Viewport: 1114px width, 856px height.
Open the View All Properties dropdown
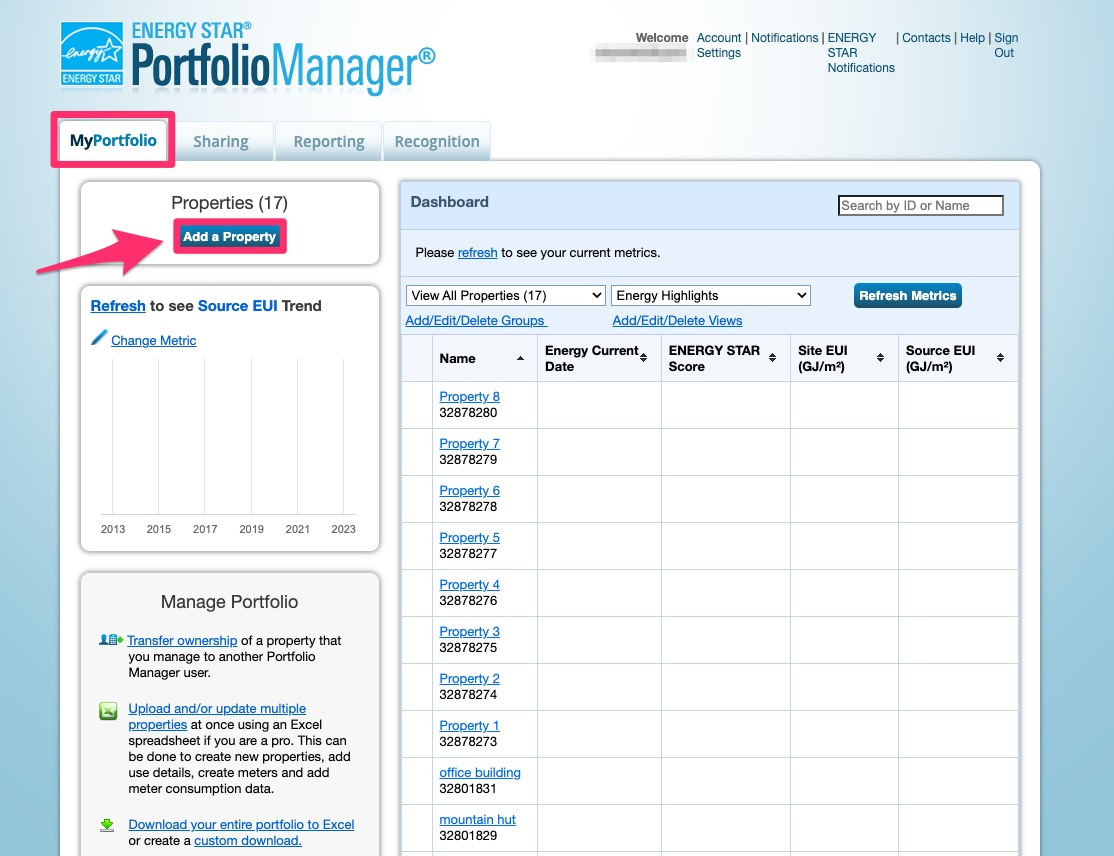[506, 295]
